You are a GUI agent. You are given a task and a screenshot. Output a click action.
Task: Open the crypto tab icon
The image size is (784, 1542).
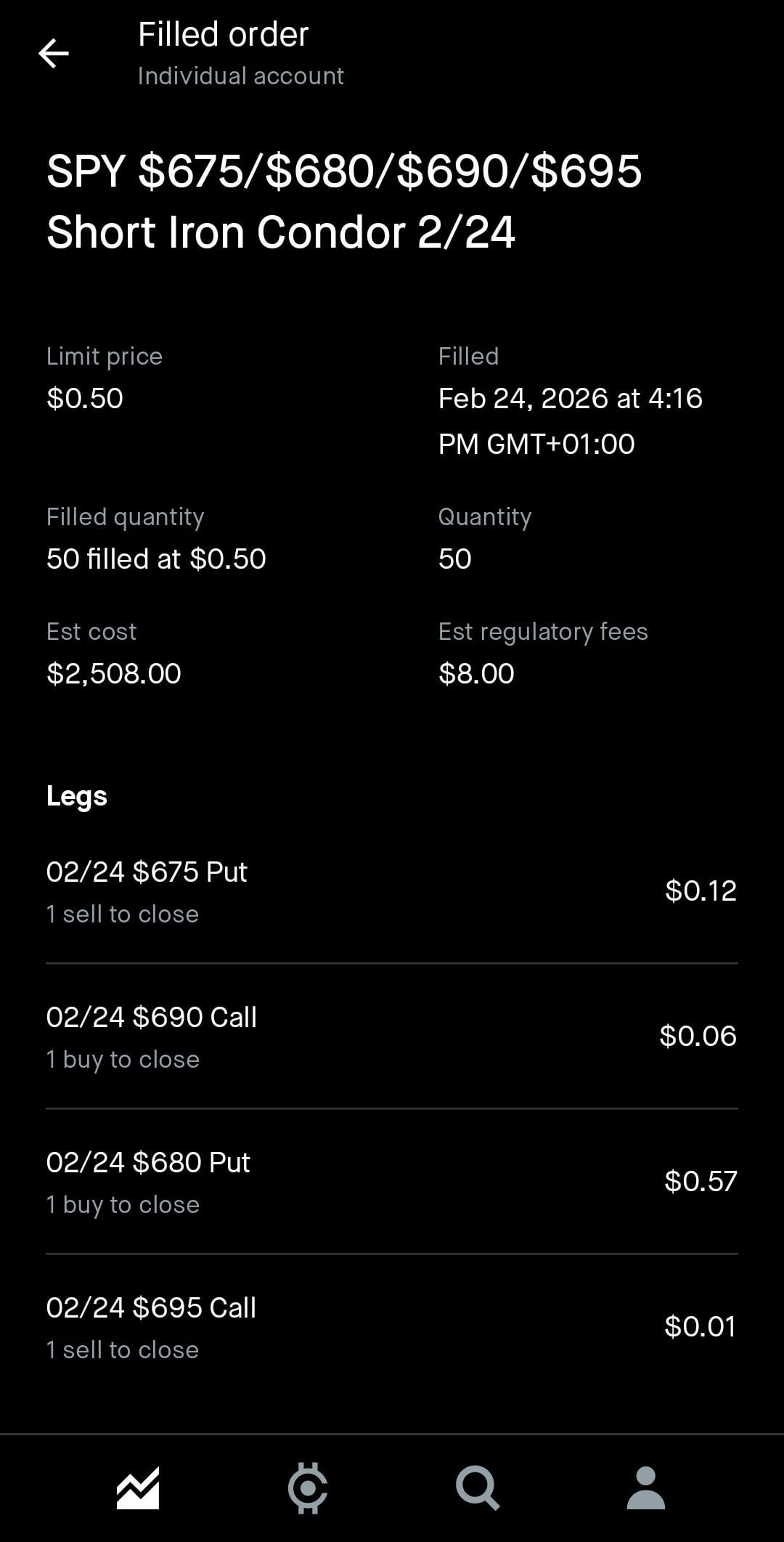pos(308,1488)
